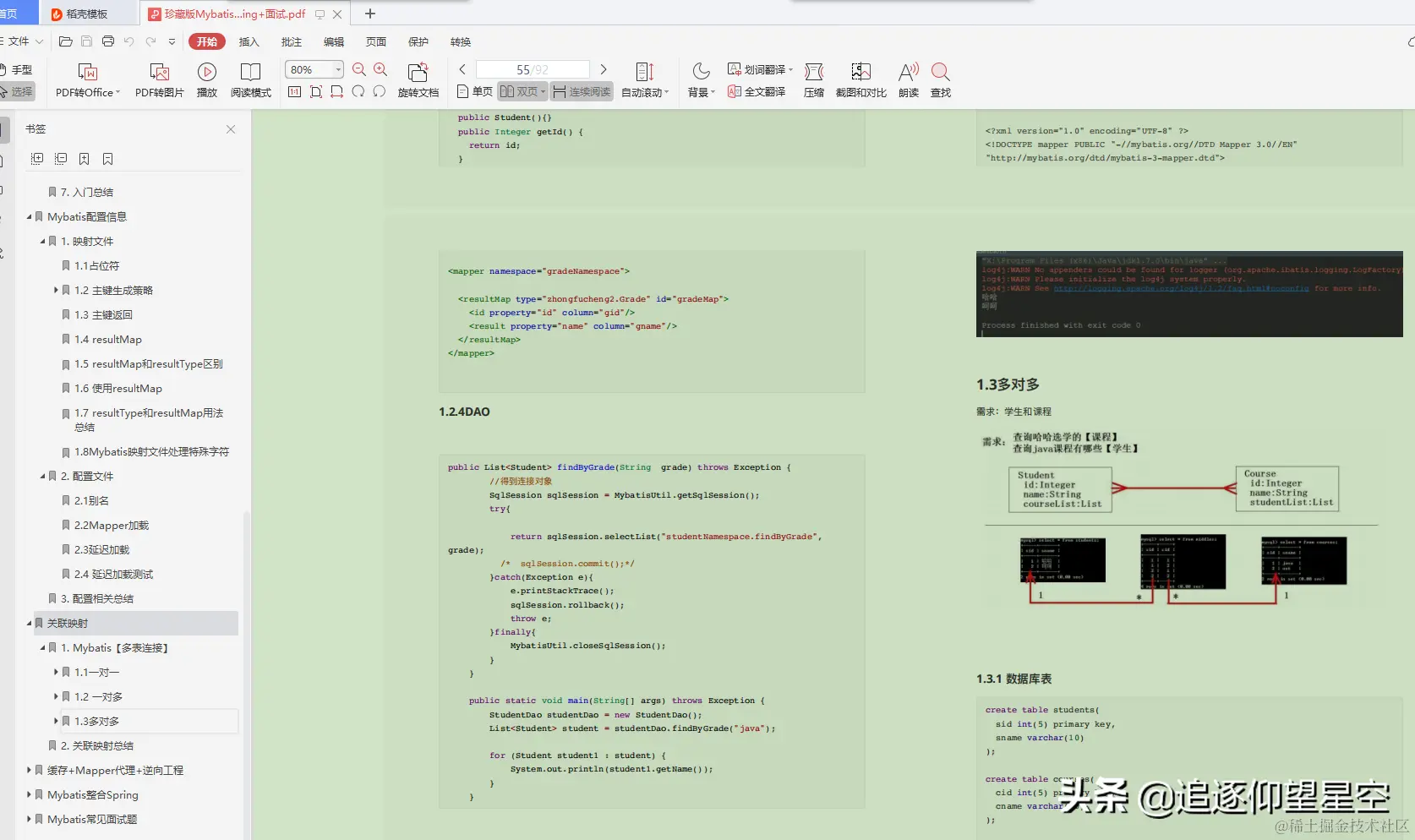The image size is (1415, 840).
Task: Click the open-folder icon in quick access bar
Action: click(x=65, y=41)
